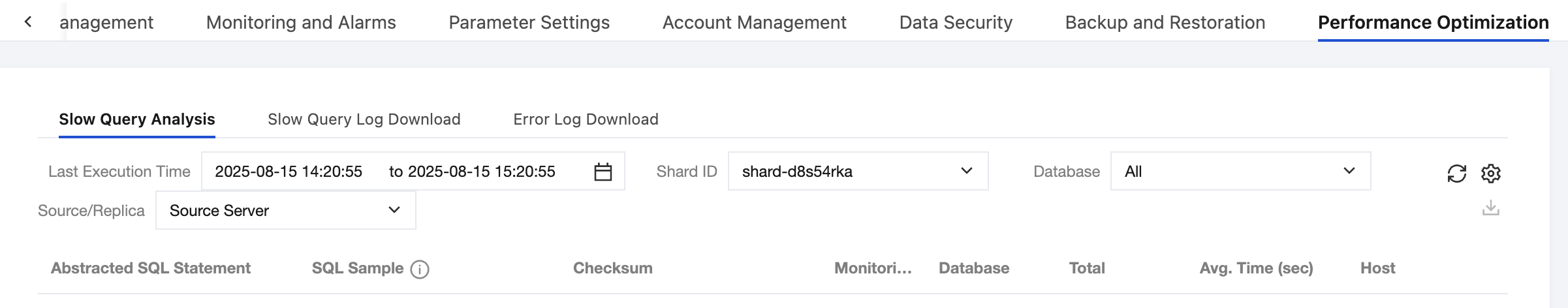Image resolution: width=1568 pixels, height=308 pixels.
Task: Select the Data Security tab
Action: 956,22
